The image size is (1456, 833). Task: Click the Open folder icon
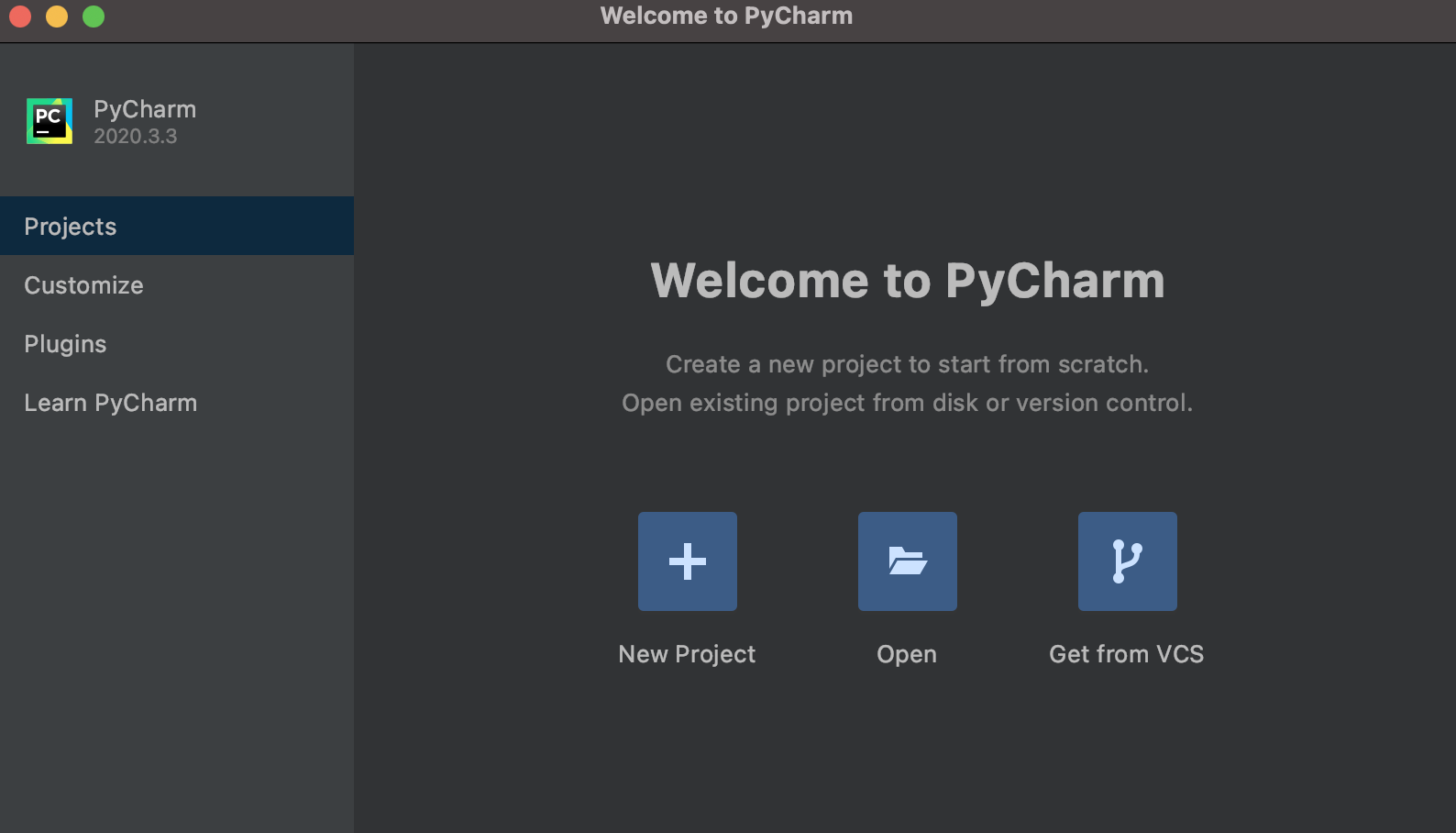908,561
